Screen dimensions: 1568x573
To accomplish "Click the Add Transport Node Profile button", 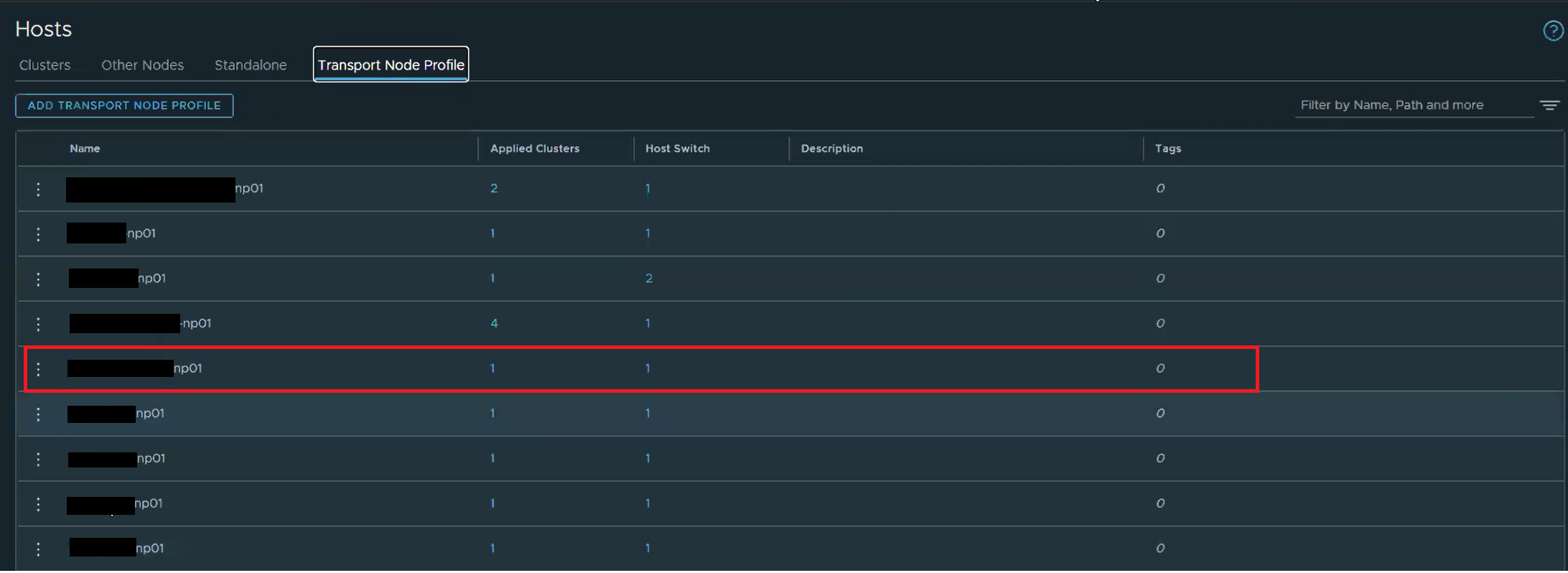I will click(x=124, y=106).
